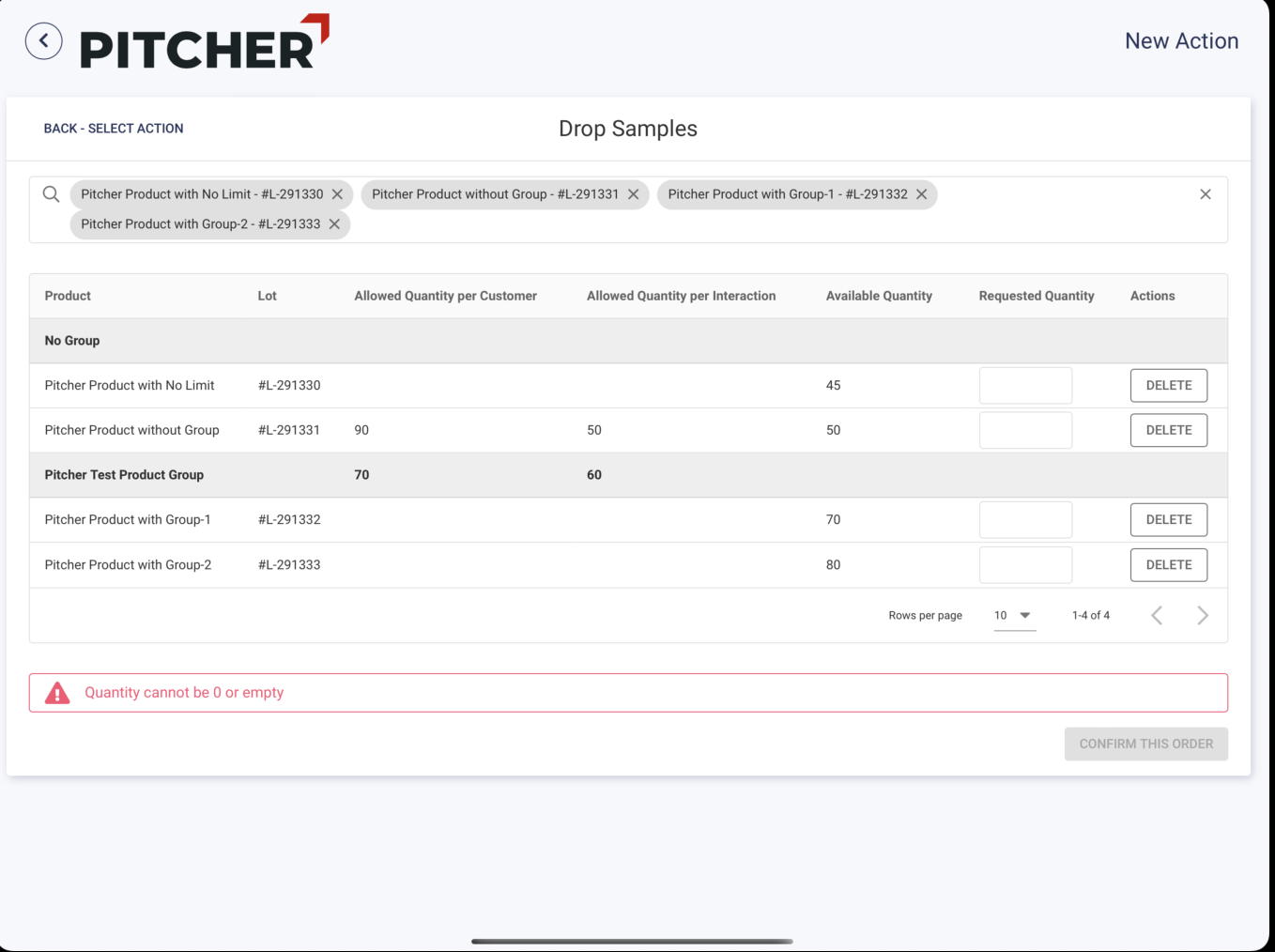
Task: Delete the Pitcher Product with No Limit row
Action: pyautogui.click(x=1168, y=386)
